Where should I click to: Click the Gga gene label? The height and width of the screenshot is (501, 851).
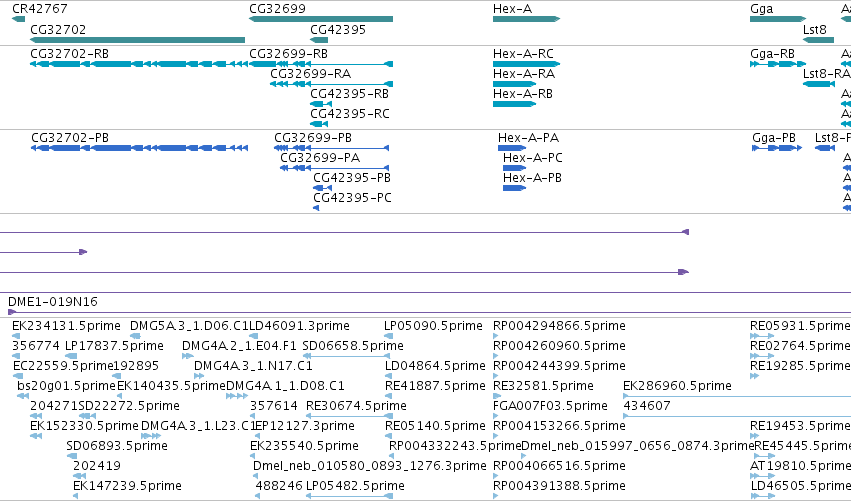[x=761, y=9]
